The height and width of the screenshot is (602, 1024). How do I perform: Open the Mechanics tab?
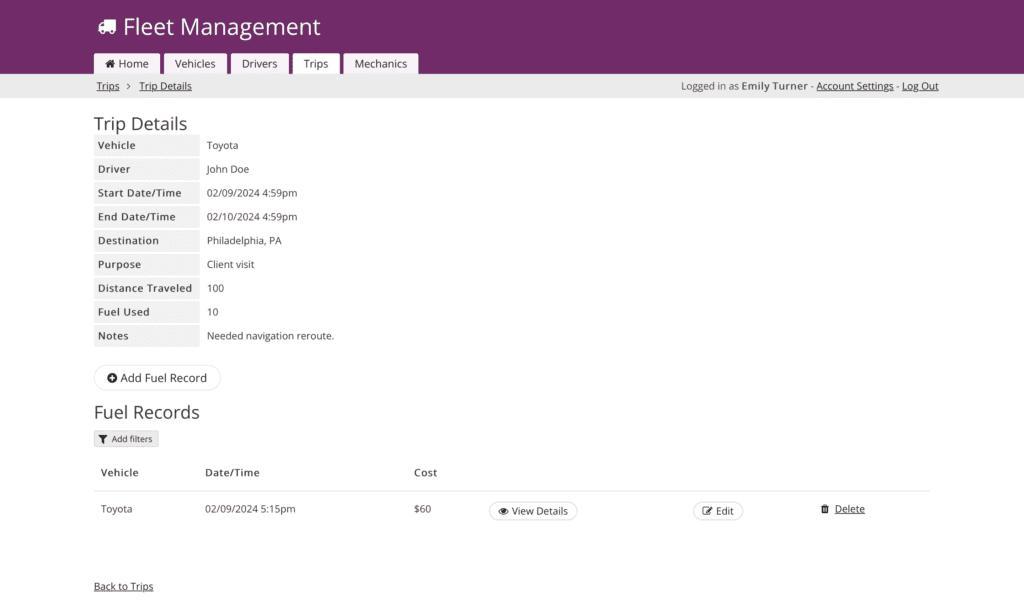coord(380,64)
